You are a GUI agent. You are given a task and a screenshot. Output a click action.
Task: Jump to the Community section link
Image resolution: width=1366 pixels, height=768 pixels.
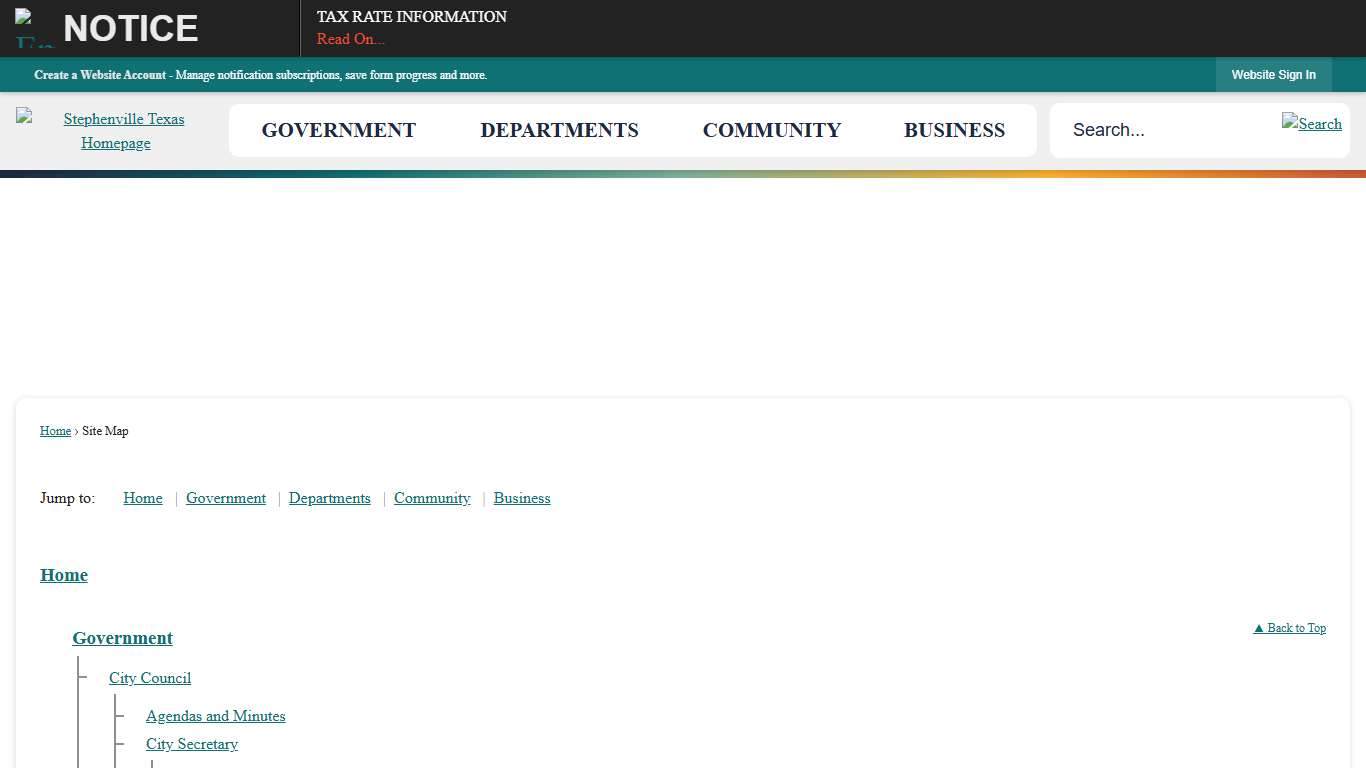432,498
